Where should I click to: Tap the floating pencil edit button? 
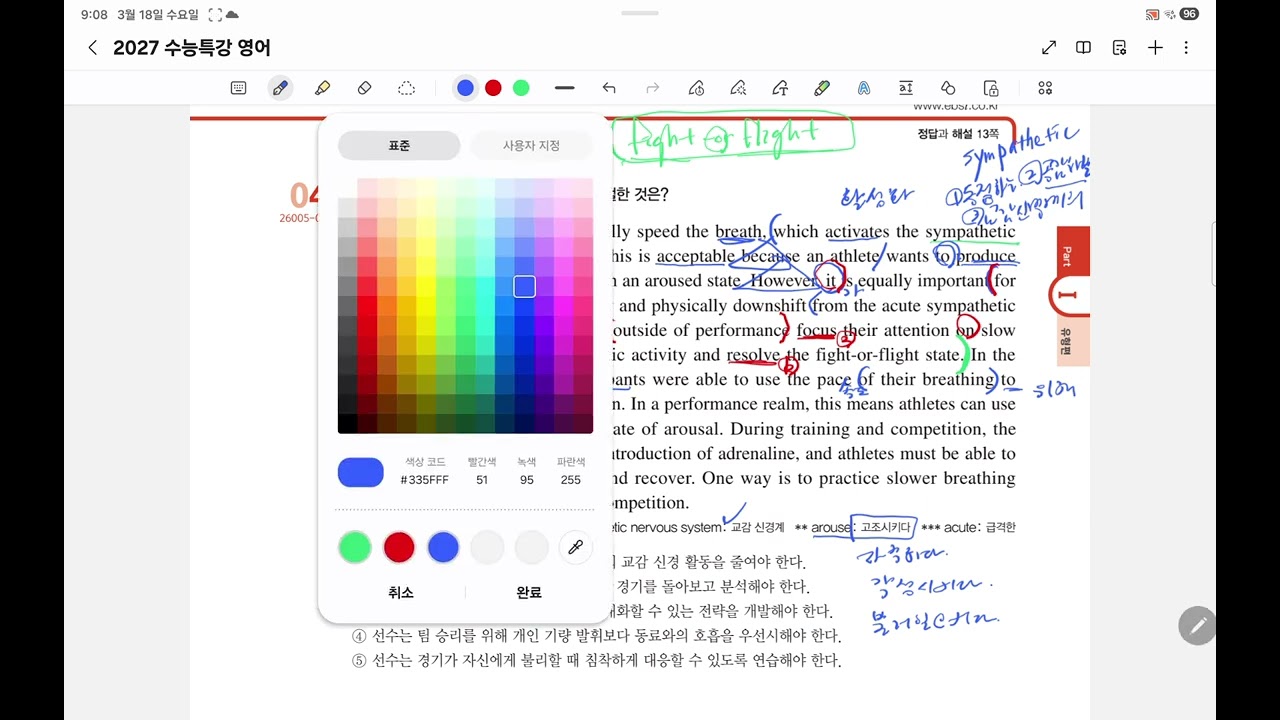tap(1197, 625)
